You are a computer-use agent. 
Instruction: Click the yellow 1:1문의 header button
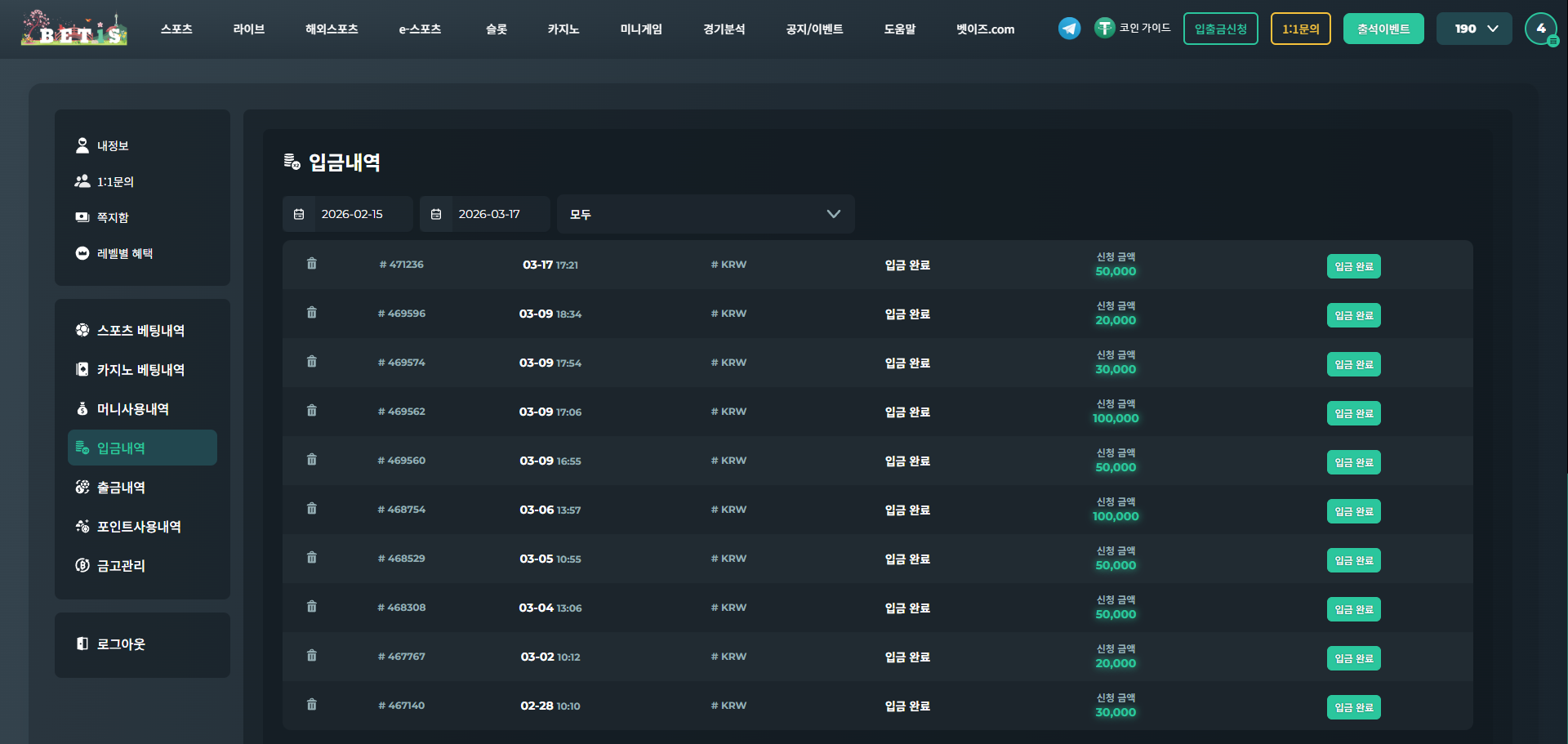1300,29
